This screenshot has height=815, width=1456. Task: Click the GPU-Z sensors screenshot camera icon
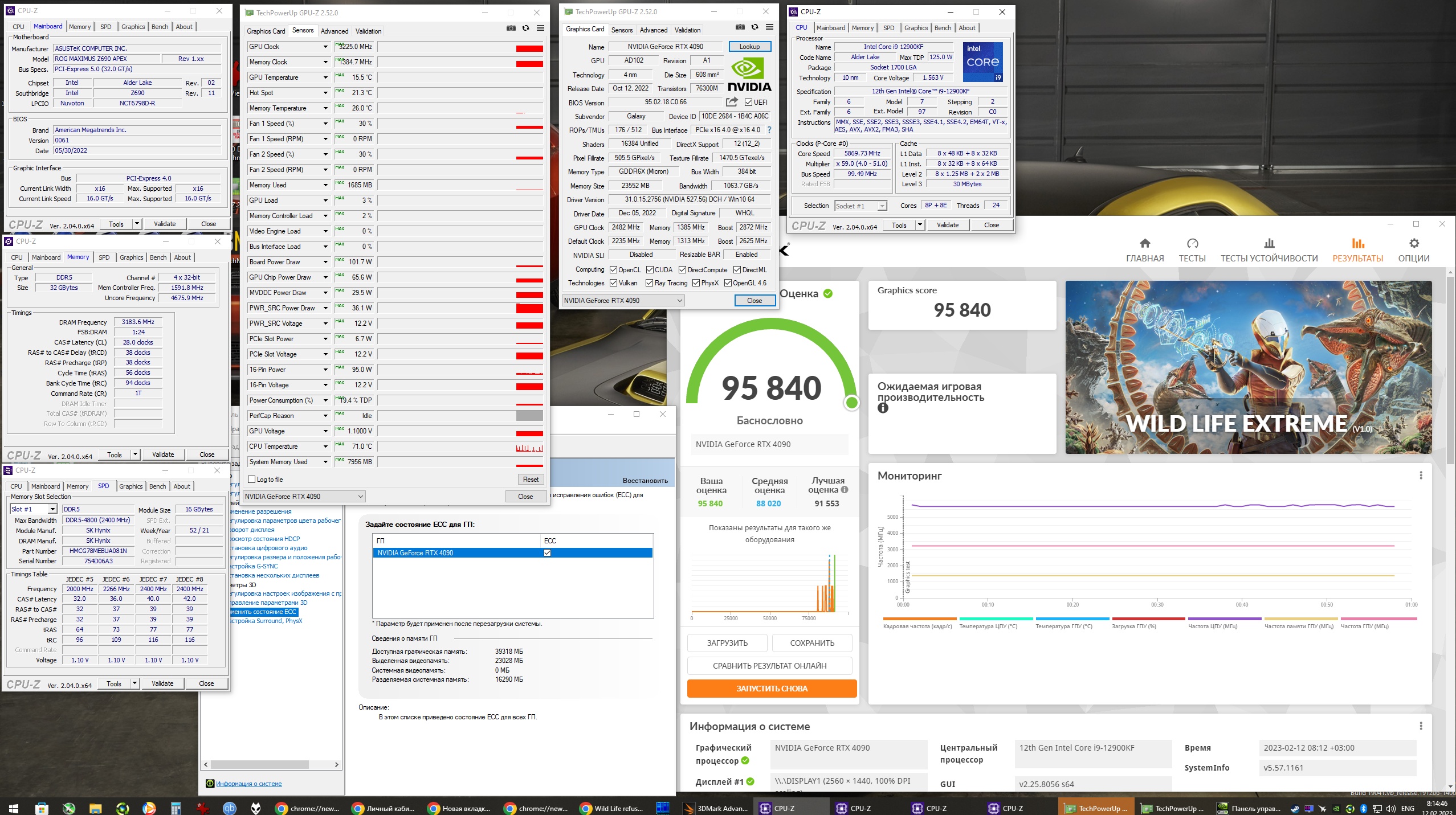tap(511, 28)
